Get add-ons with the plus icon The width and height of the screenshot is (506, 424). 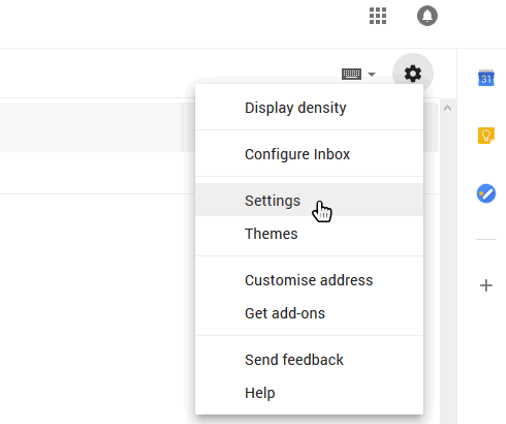tap(486, 285)
